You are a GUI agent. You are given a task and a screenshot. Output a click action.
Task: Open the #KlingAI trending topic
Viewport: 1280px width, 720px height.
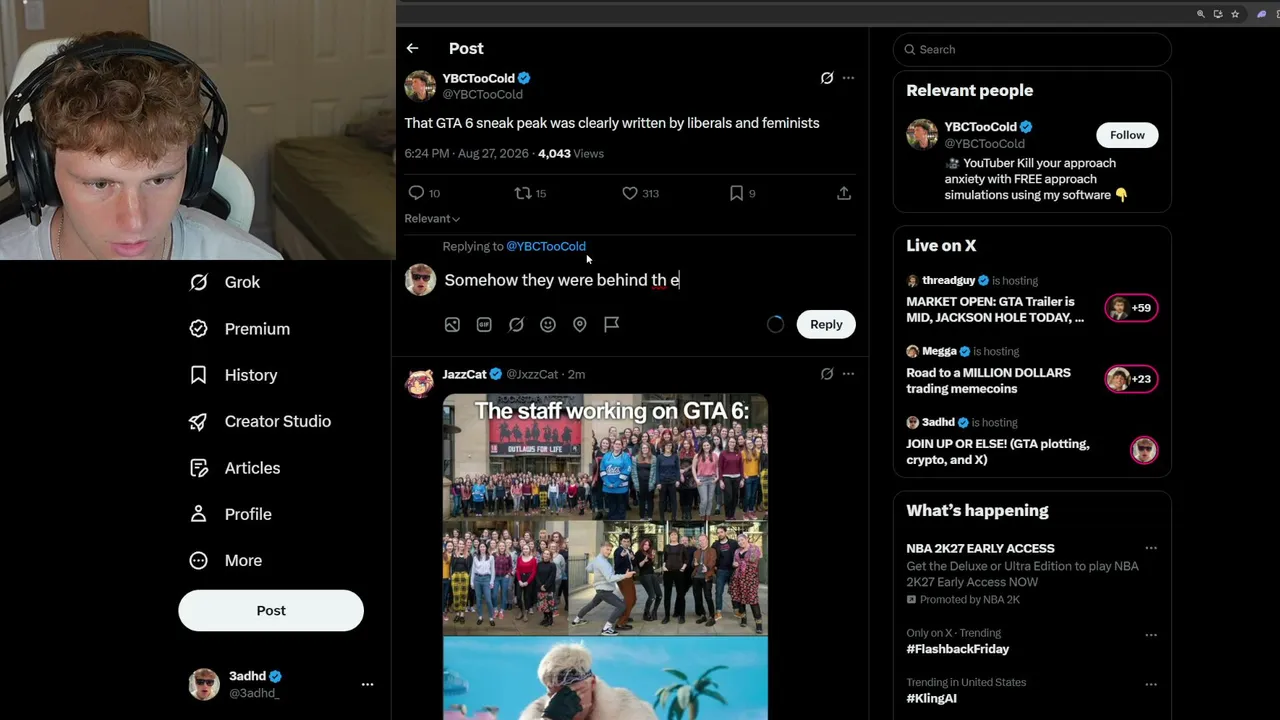pyautogui.click(x=931, y=698)
